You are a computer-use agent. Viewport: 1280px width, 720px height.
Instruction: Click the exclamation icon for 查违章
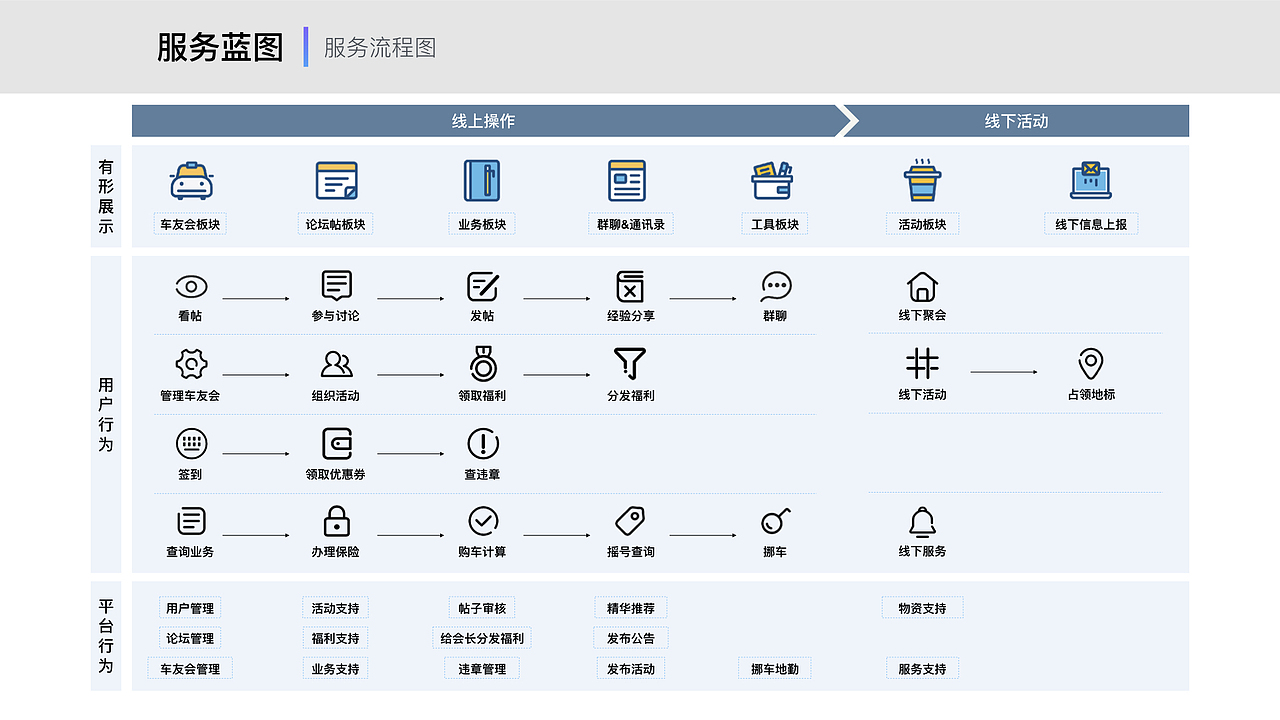click(483, 444)
